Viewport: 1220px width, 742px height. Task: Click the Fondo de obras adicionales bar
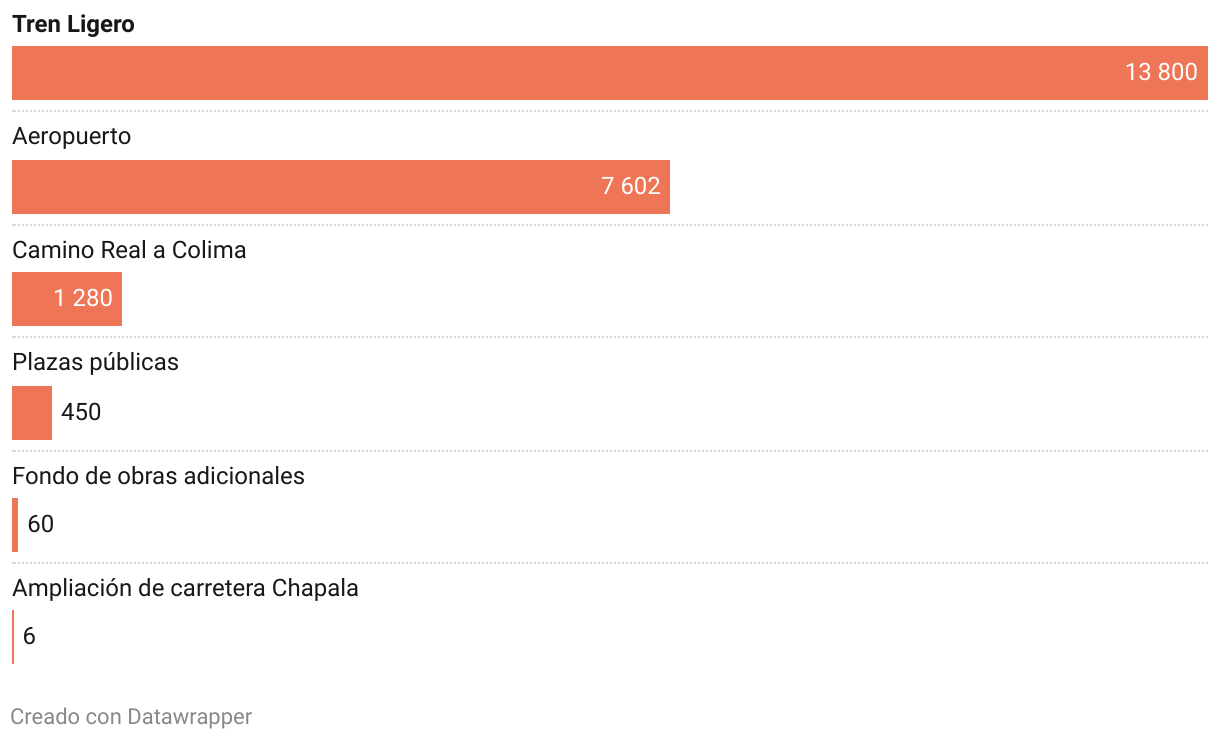point(15,525)
